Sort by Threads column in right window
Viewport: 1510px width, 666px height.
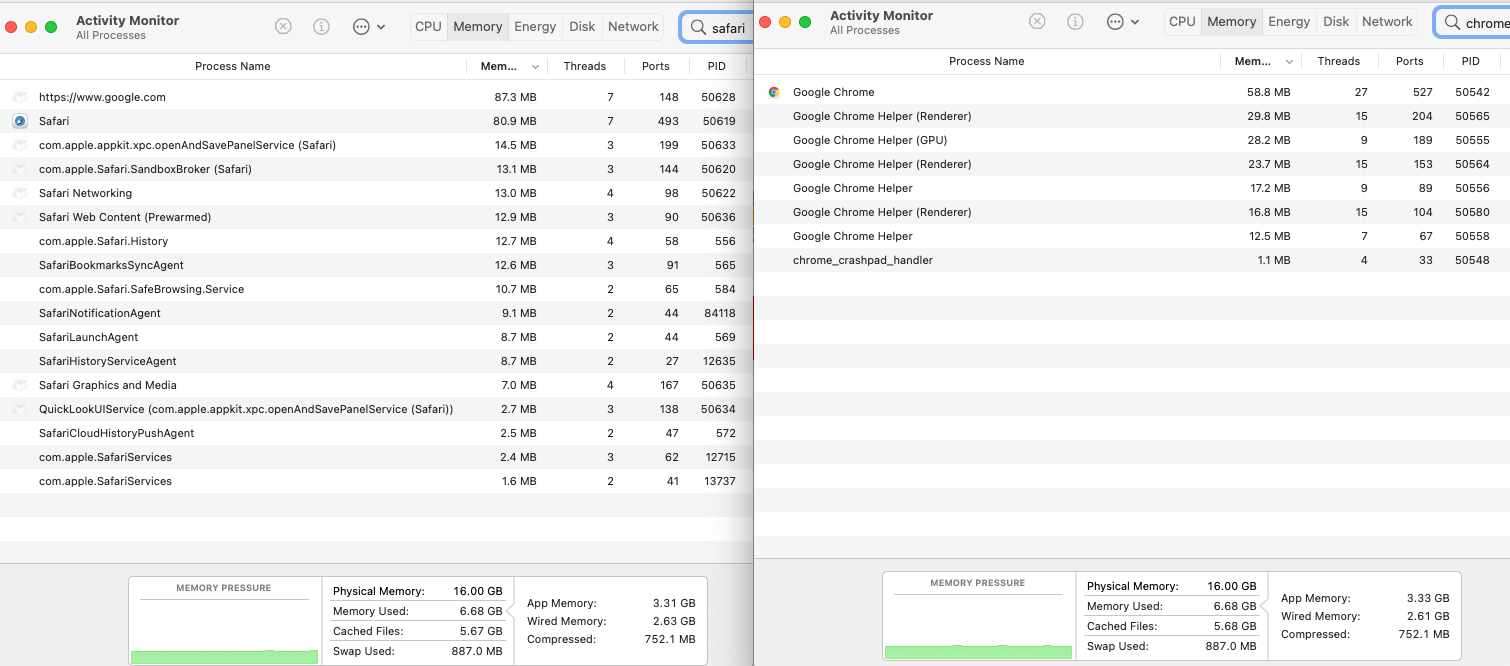[x=1339, y=61]
